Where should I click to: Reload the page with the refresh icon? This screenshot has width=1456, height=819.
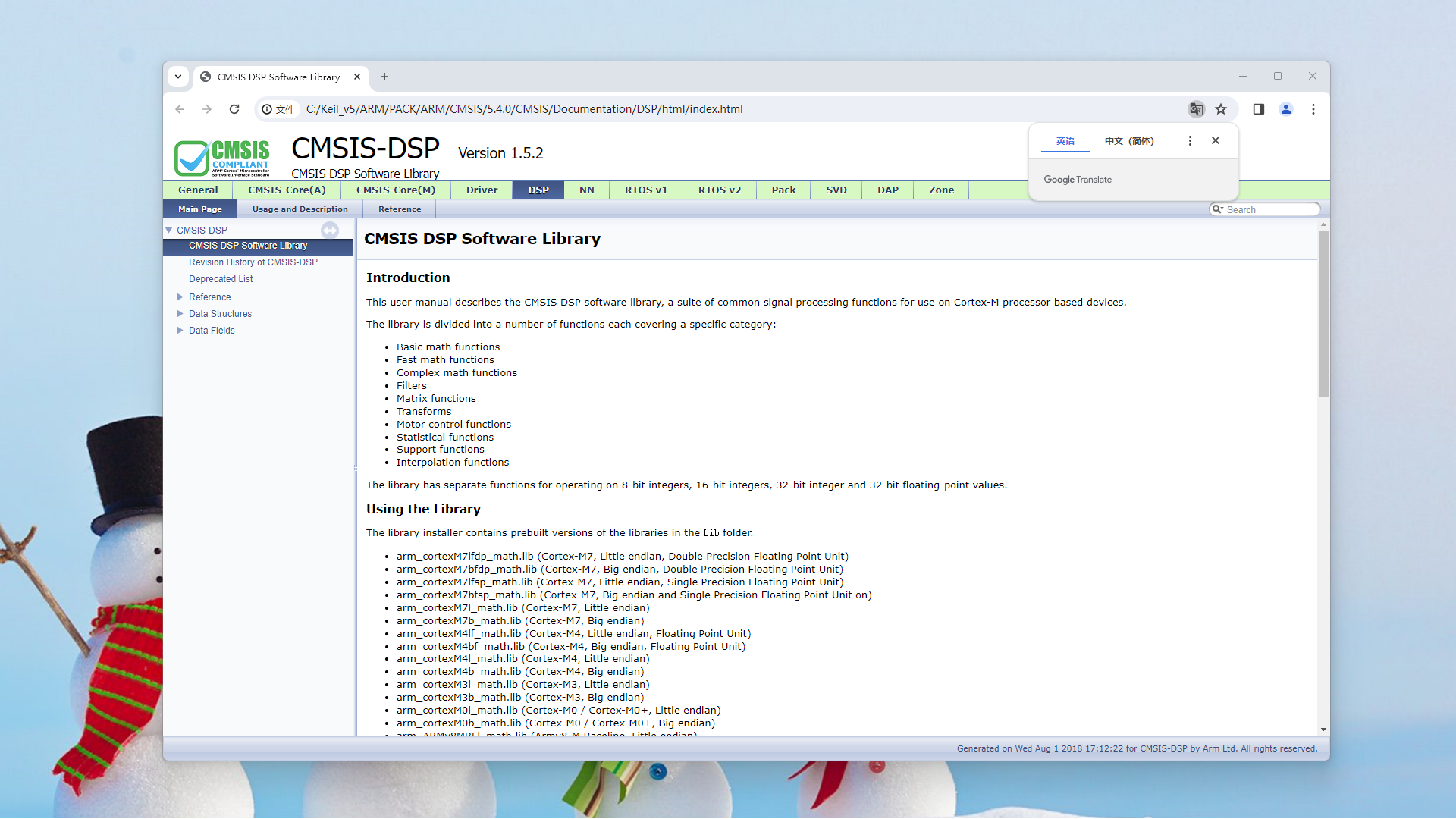tap(234, 109)
